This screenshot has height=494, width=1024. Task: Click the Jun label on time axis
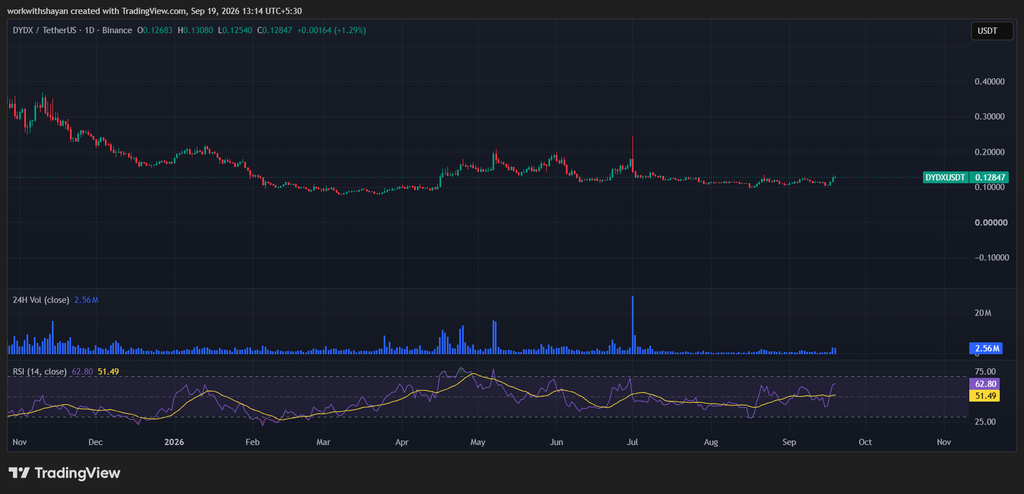(557, 442)
